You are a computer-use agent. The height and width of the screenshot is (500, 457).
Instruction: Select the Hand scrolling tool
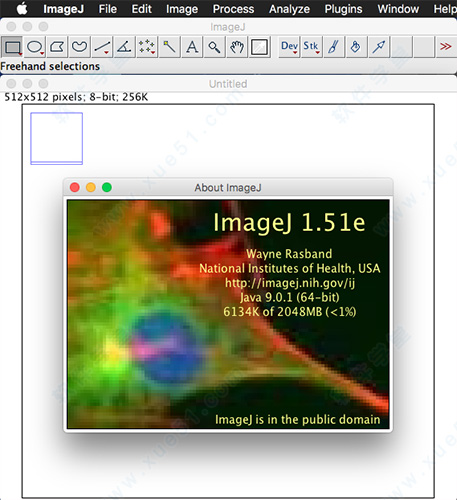237,47
